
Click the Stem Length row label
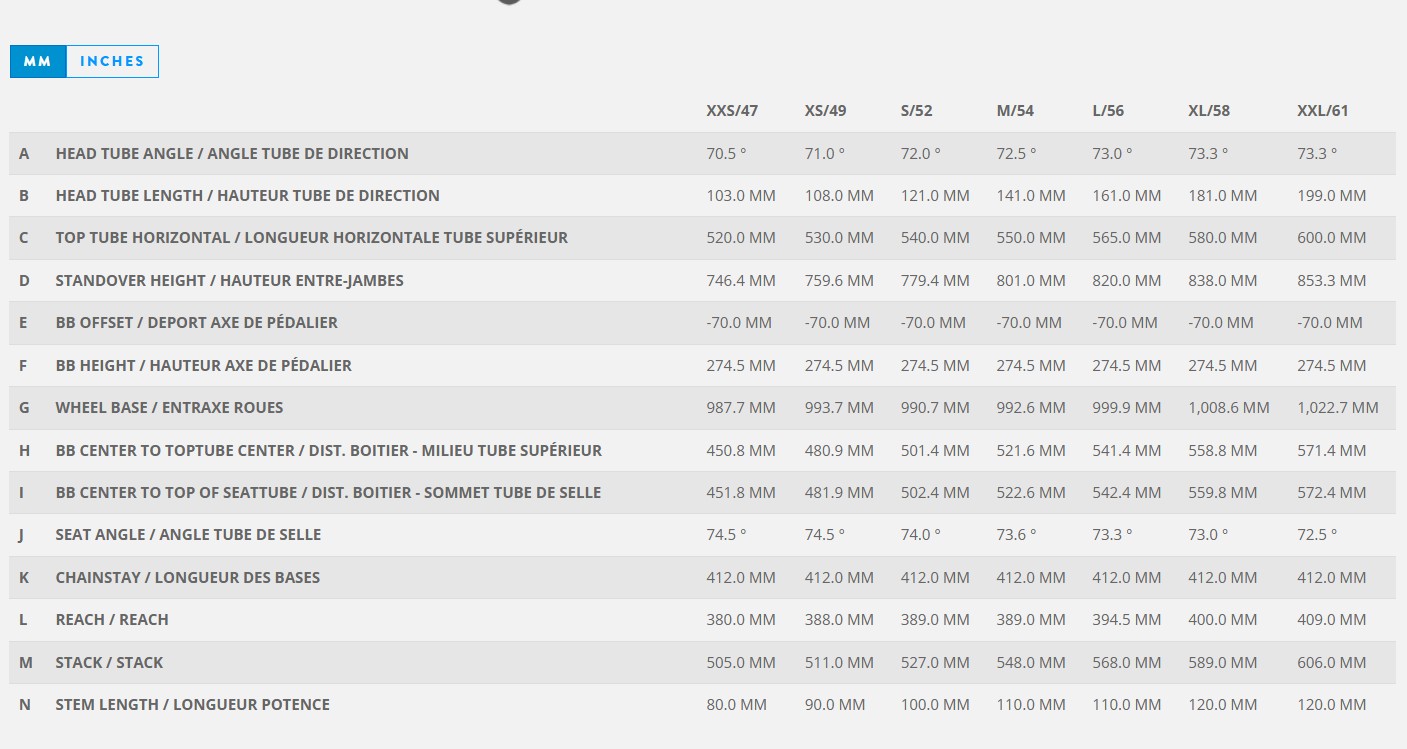tap(192, 705)
